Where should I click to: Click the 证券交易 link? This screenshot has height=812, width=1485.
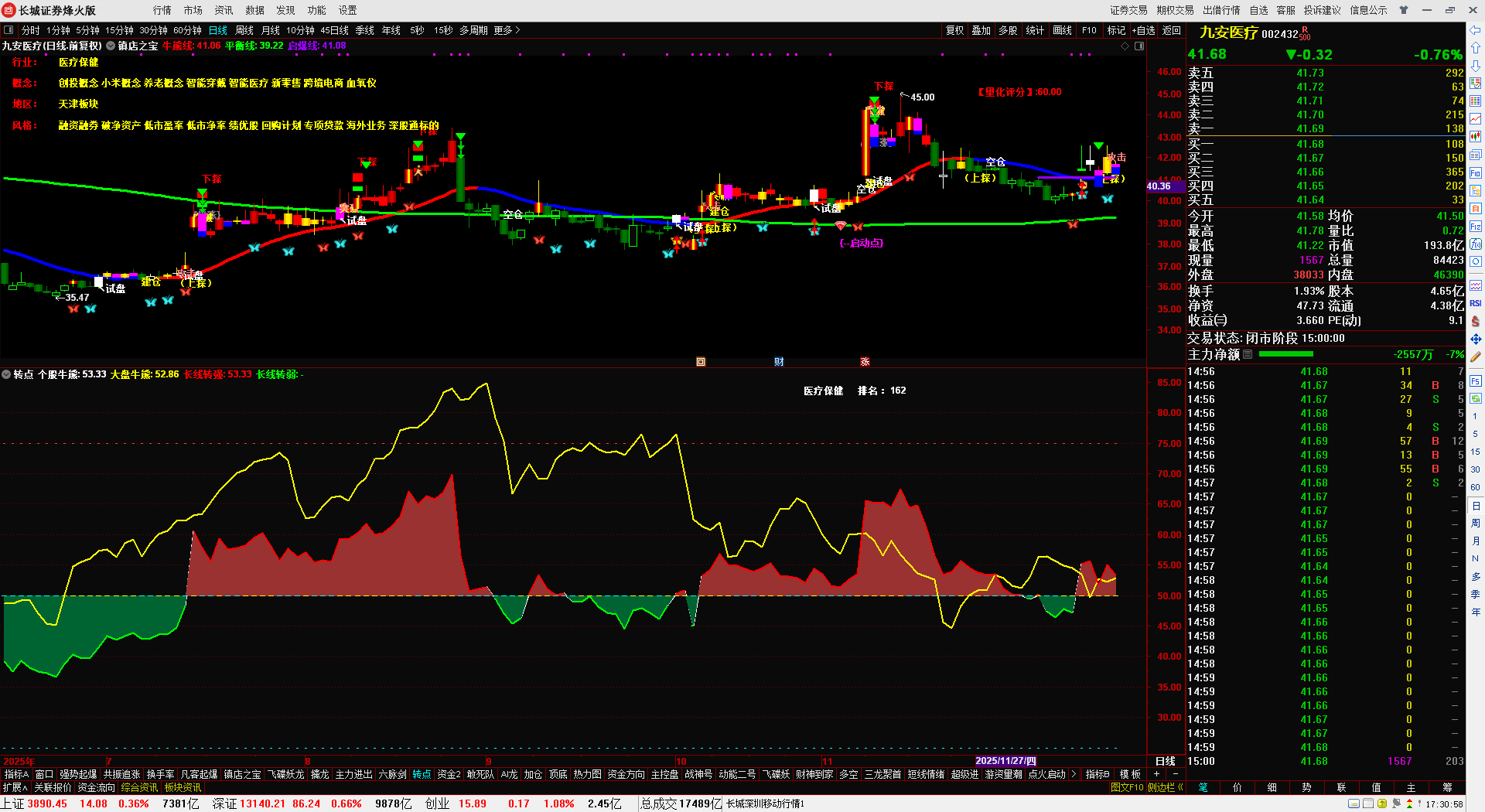pos(1129,10)
